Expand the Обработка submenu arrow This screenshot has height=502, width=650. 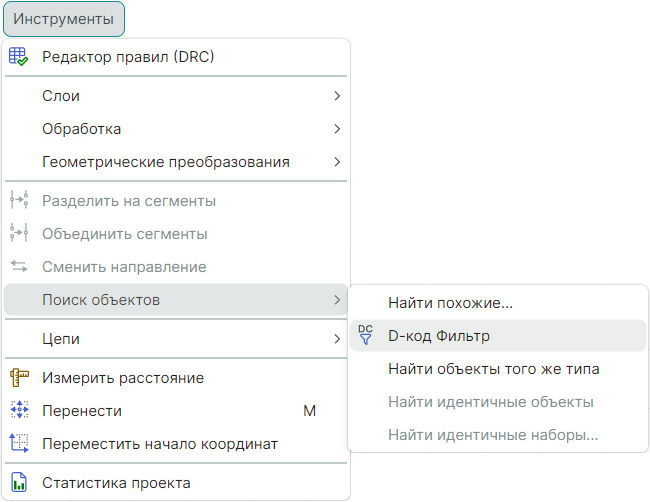click(337, 129)
